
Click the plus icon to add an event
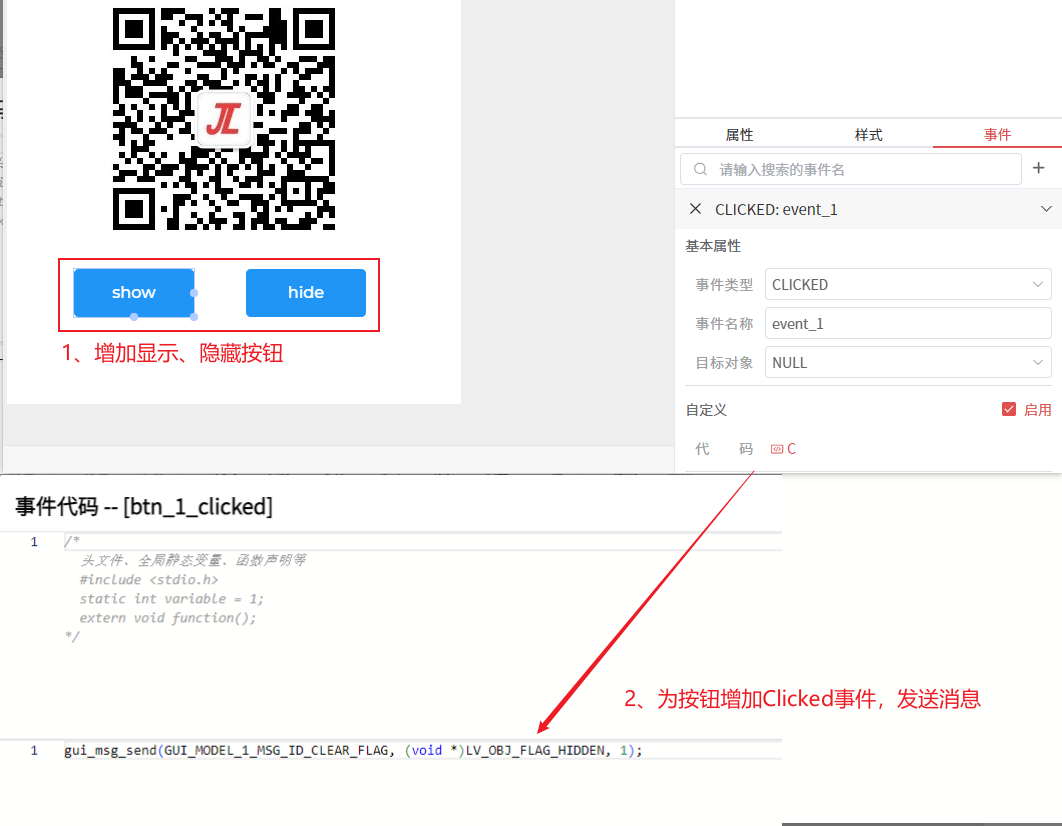[1038, 168]
